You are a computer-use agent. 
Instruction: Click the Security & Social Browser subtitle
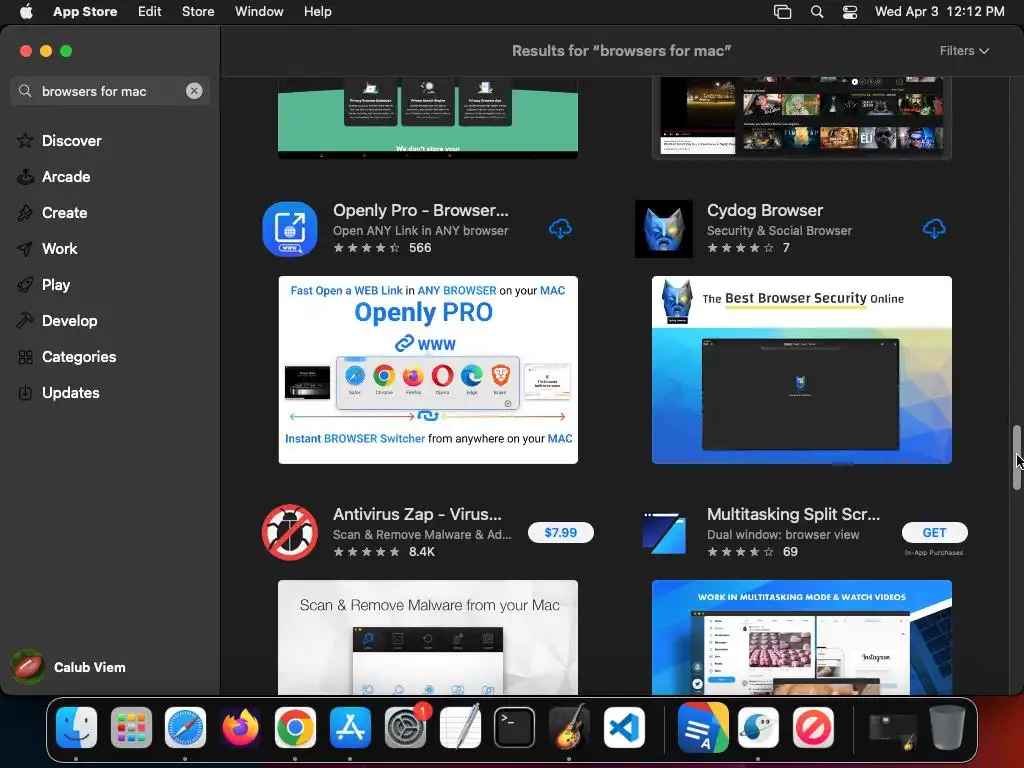(x=779, y=231)
